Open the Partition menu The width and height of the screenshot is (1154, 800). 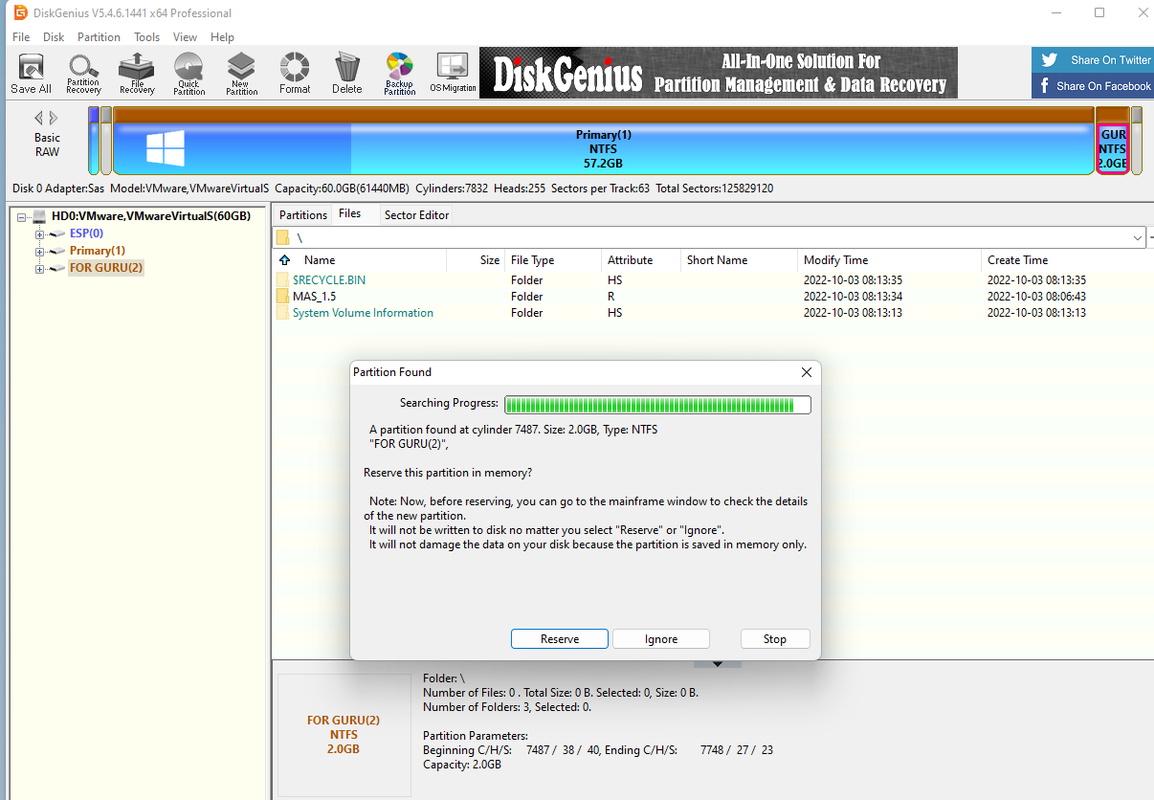pos(99,37)
